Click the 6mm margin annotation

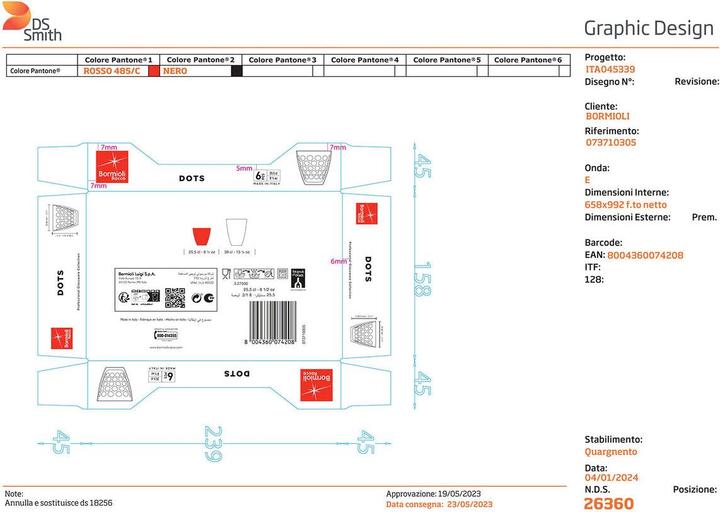pyautogui.click(x=339, y=261)
